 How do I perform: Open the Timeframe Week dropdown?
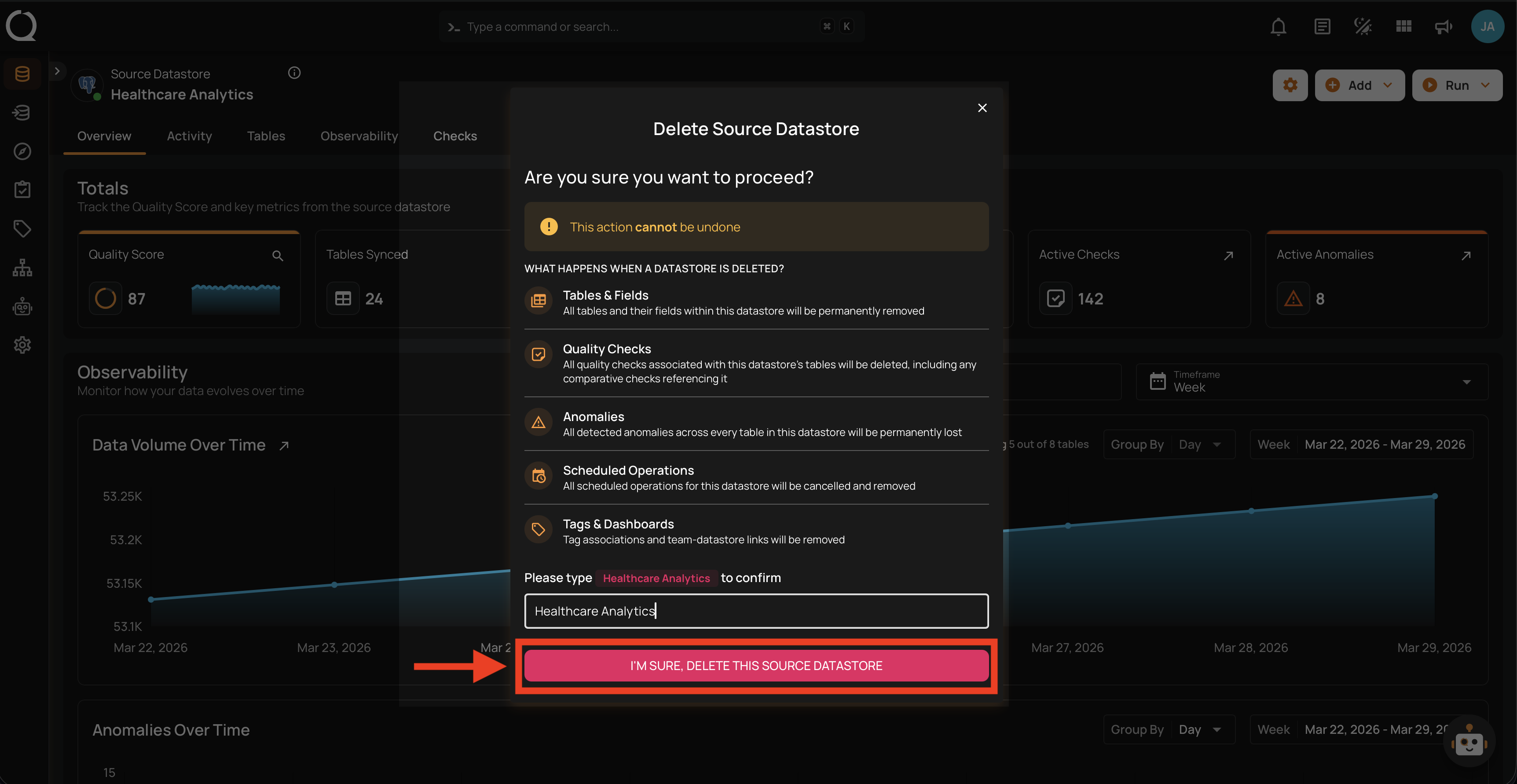pos(1312,382)
